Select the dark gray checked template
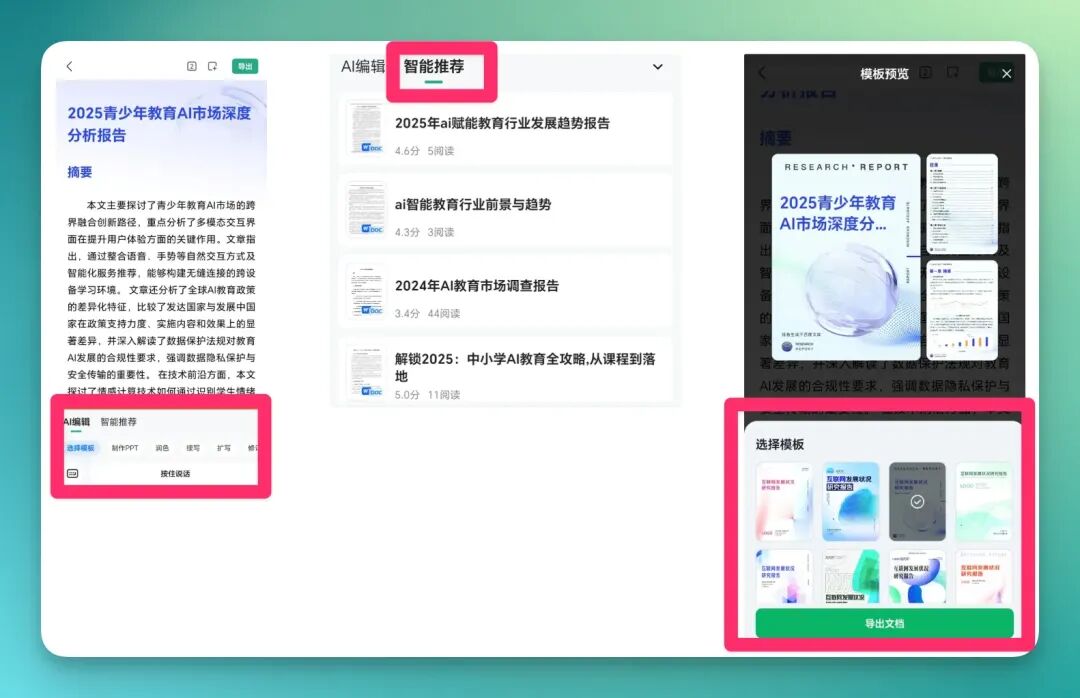 (917, 501)
